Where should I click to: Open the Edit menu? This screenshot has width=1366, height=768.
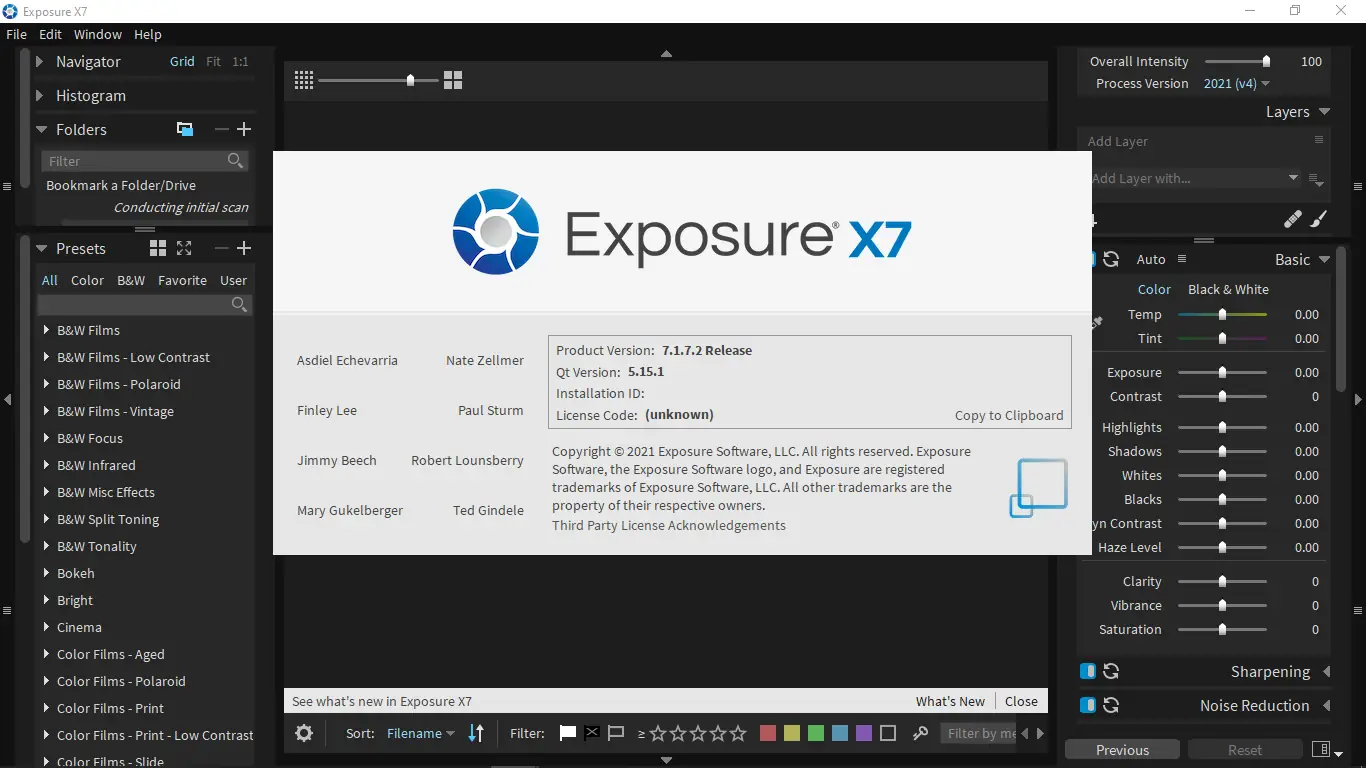pyautogui.click(x=50, y=34)
